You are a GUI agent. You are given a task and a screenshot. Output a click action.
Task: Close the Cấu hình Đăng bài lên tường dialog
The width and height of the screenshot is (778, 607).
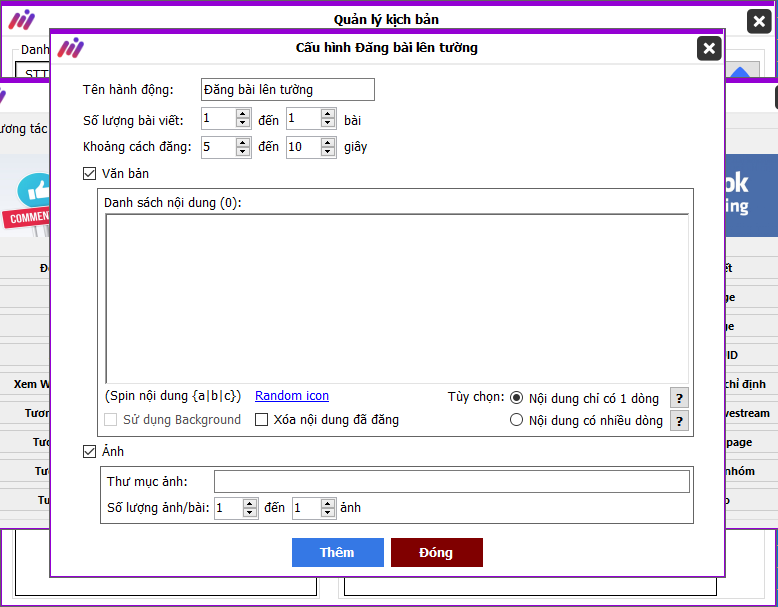coord(708,49)
